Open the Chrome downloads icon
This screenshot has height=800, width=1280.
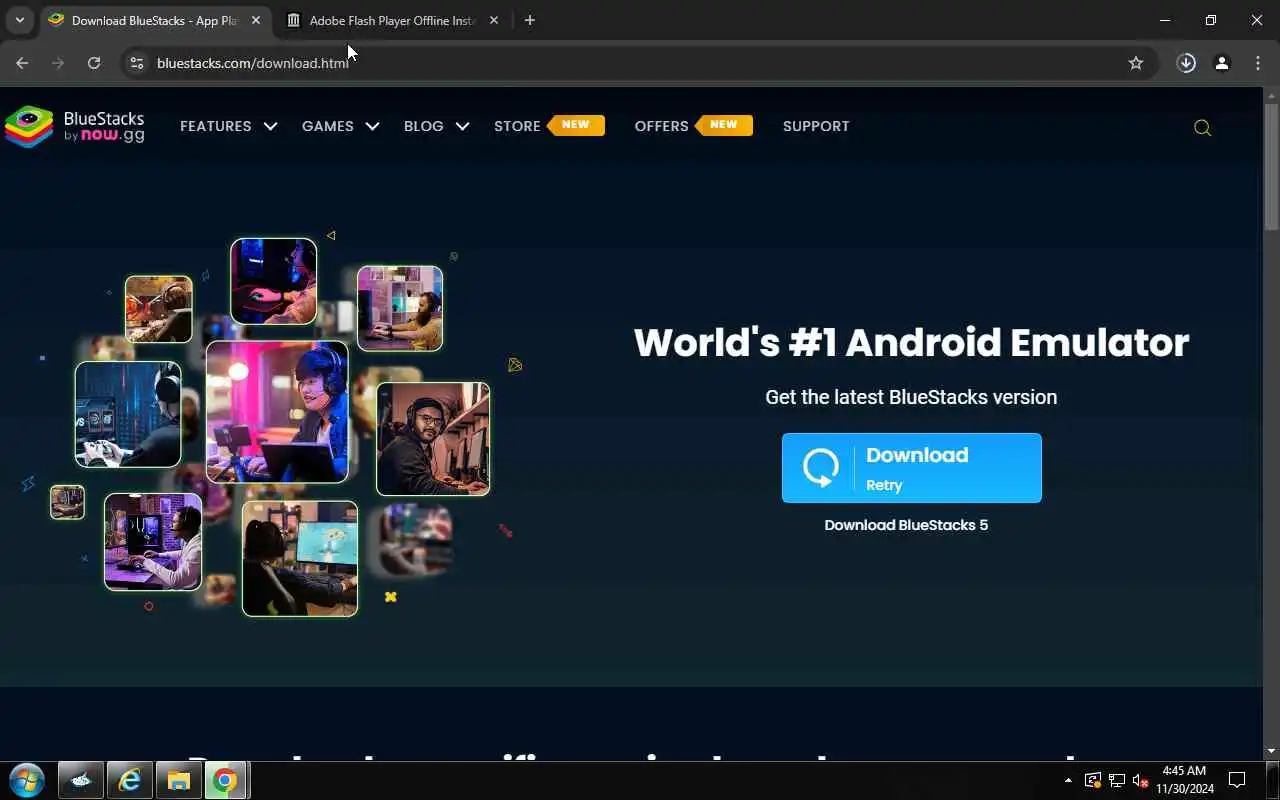point(1186,63)
